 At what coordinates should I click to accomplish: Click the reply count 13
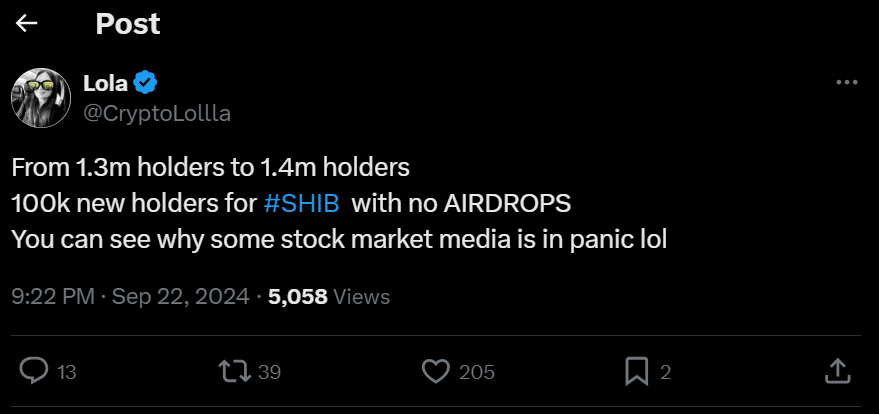coord(67,373)
